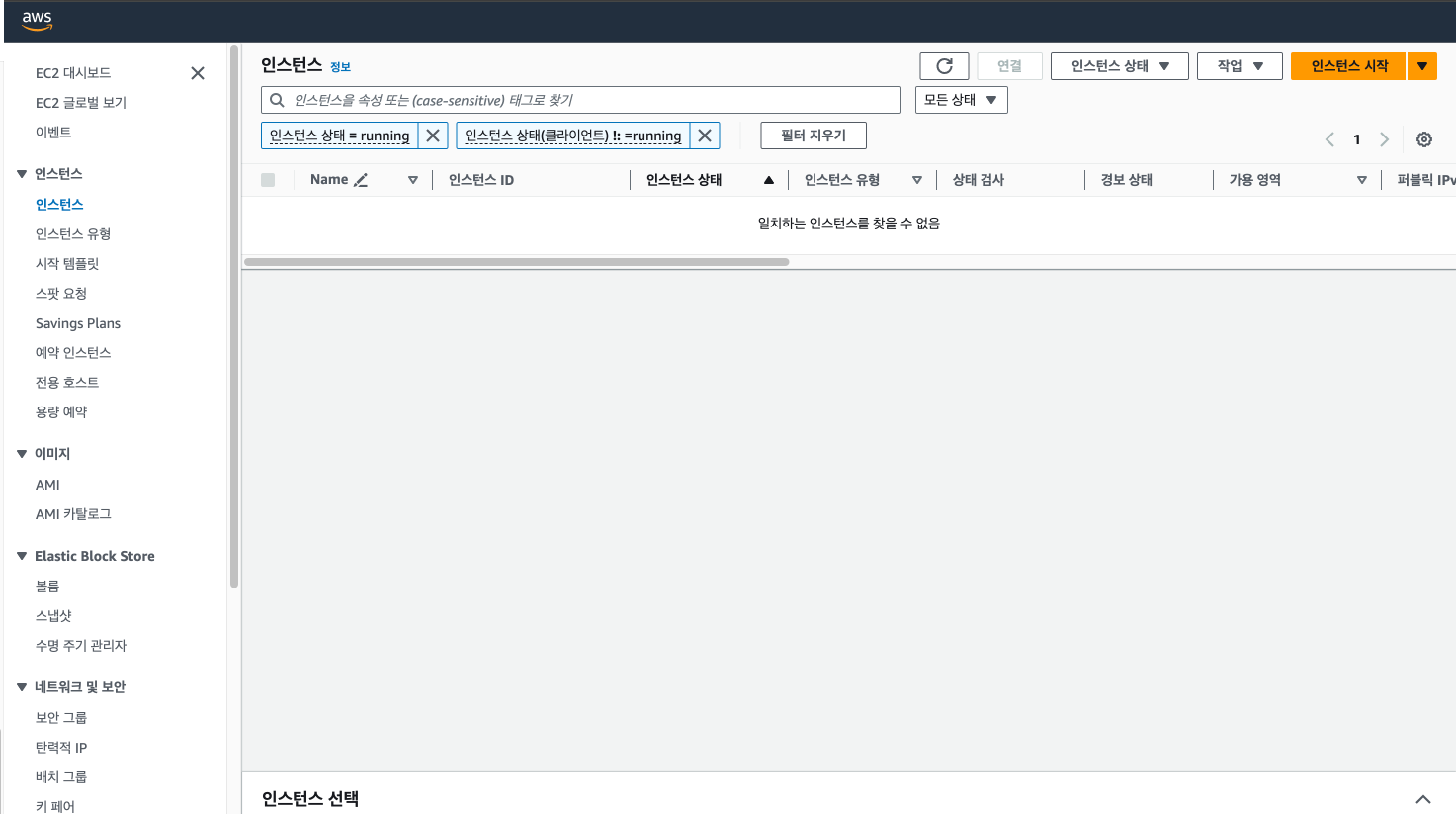1456x814 pixels.
Task: Open 예약 인스턴스 in sidebar
Action: 73,353
